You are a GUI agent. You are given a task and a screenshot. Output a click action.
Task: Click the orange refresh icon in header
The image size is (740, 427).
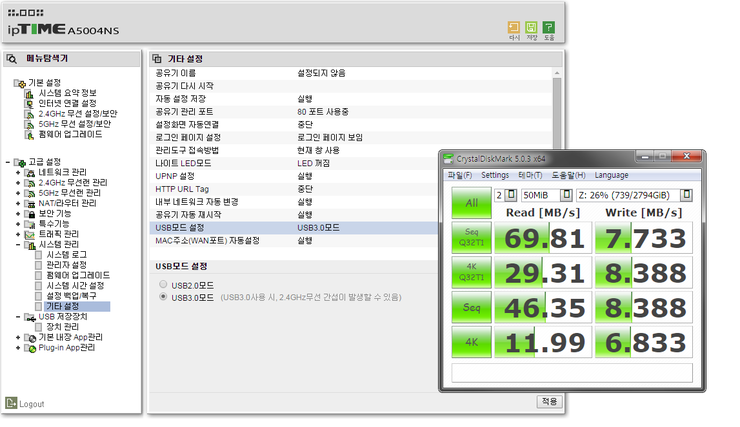(x=514, y=27)
